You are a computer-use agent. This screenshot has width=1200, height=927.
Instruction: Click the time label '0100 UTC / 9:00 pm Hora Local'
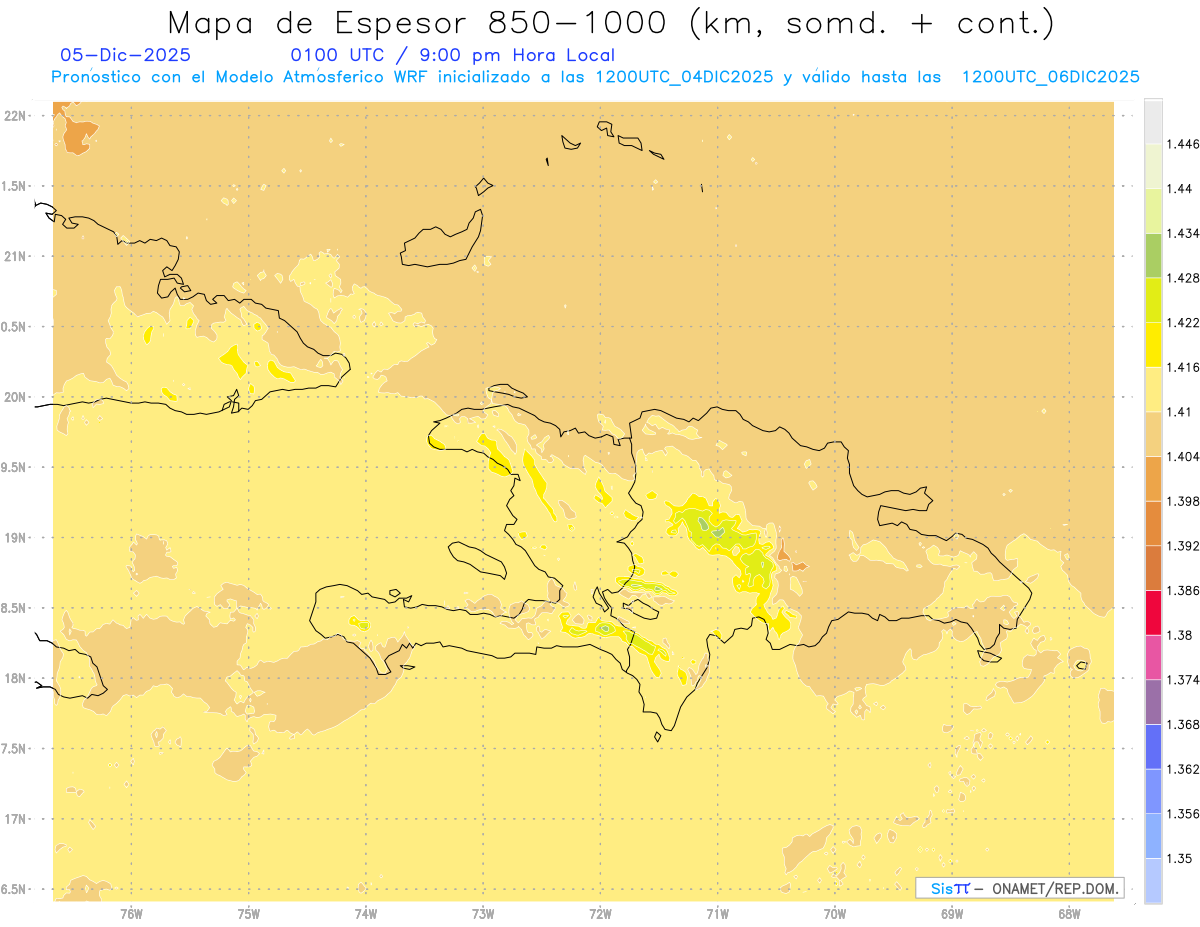452,55
